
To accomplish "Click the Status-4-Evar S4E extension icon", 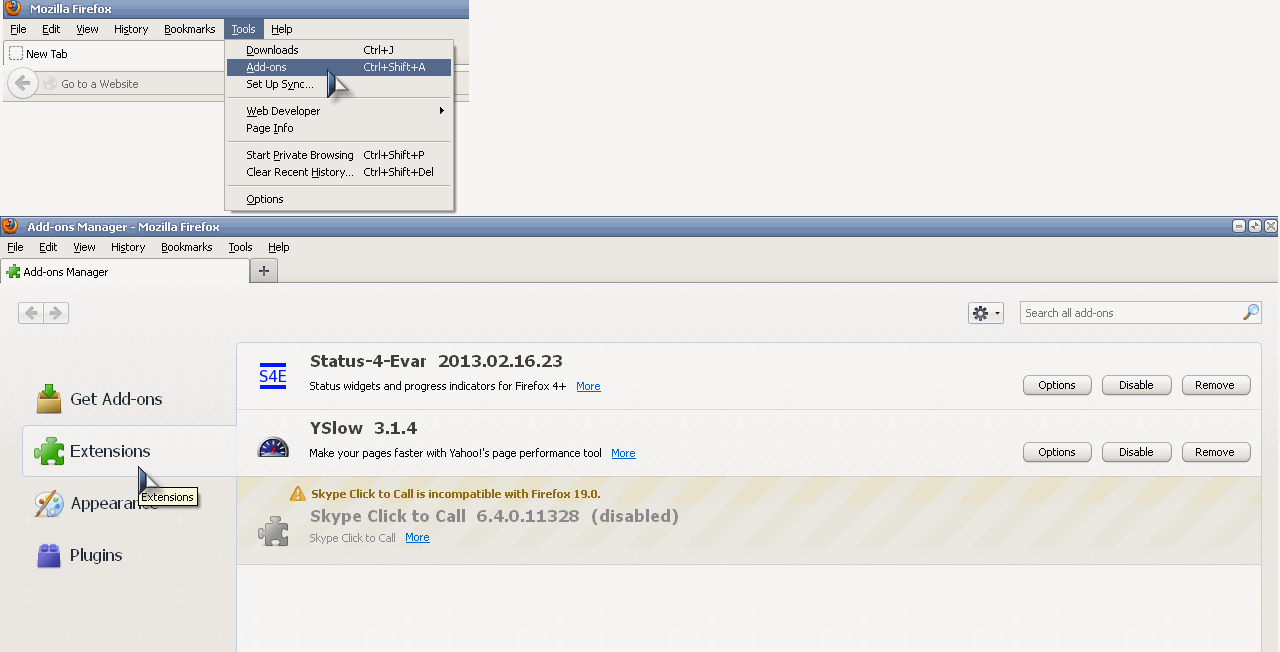I will [273, 376].
